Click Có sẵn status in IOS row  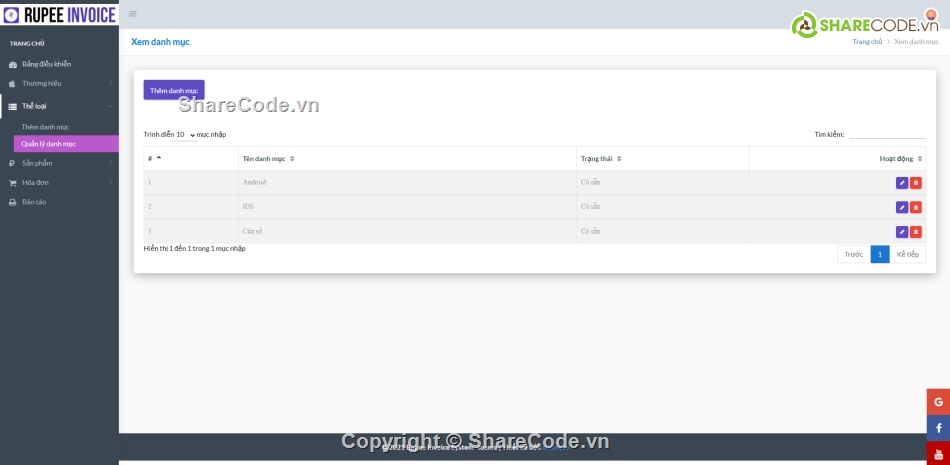pos(591,207)
